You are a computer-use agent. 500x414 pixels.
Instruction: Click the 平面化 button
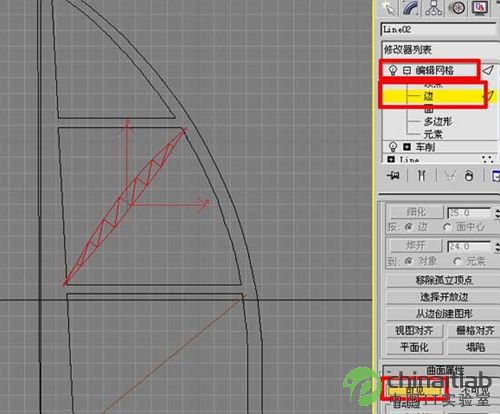tap(414, 347)
